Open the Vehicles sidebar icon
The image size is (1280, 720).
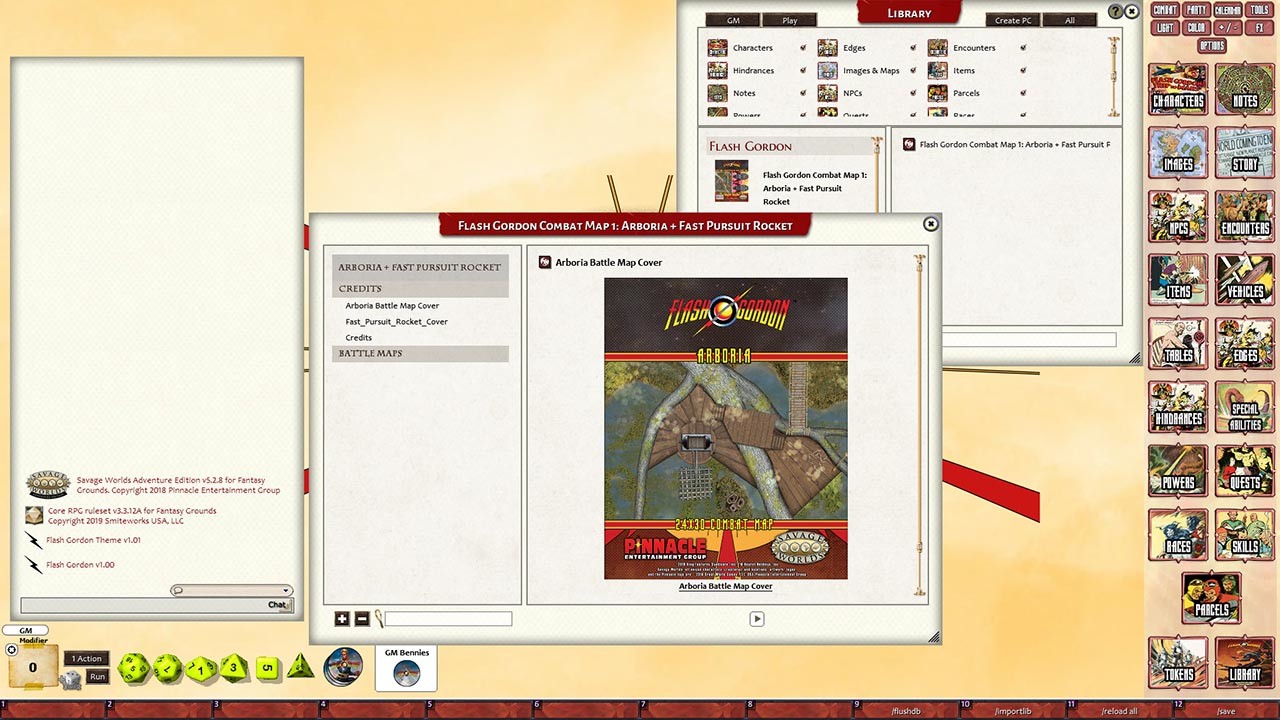[x=1244, y=280]
